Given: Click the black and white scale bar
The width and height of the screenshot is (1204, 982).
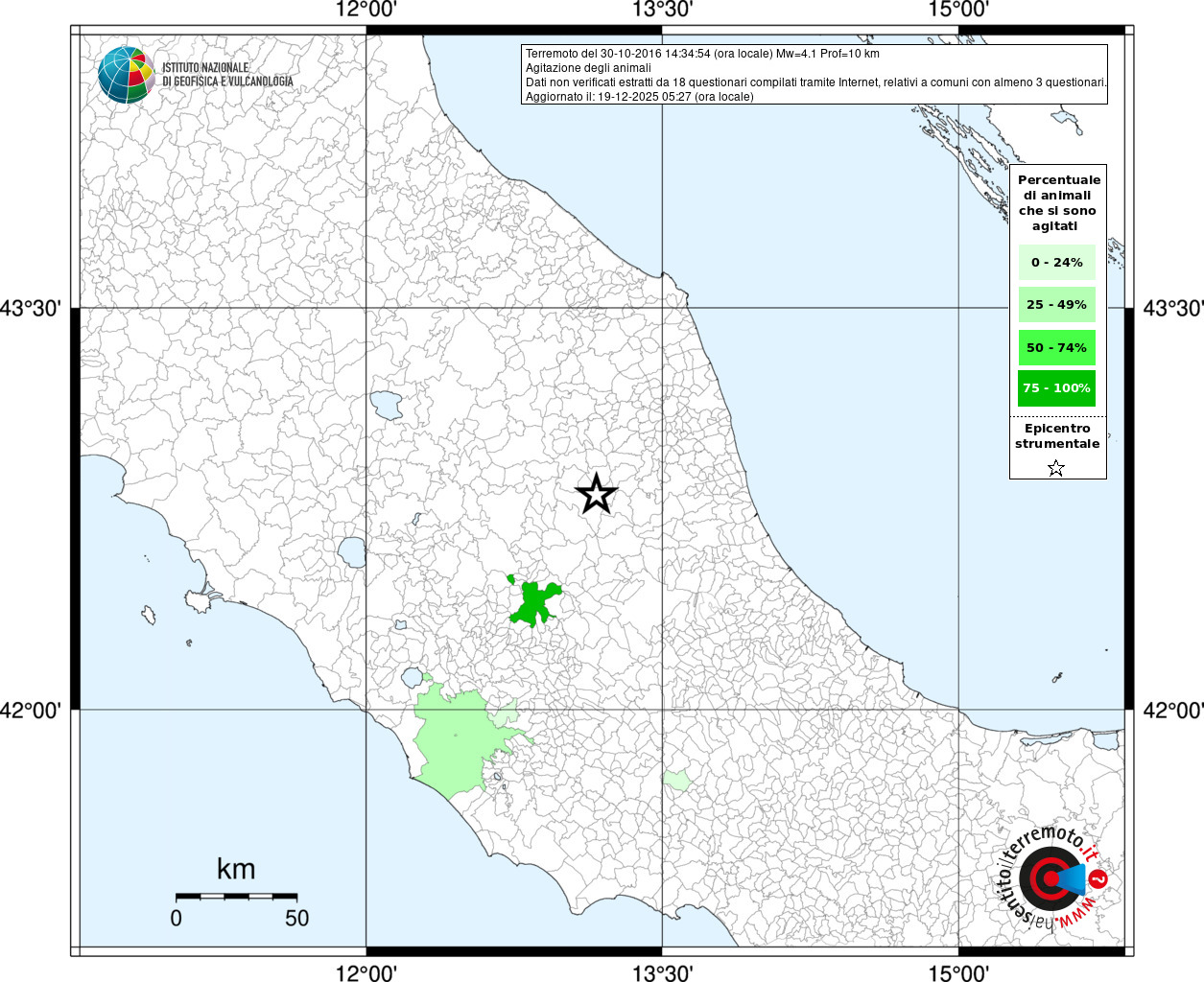Looking at the screenshot, I should point(236,896).
